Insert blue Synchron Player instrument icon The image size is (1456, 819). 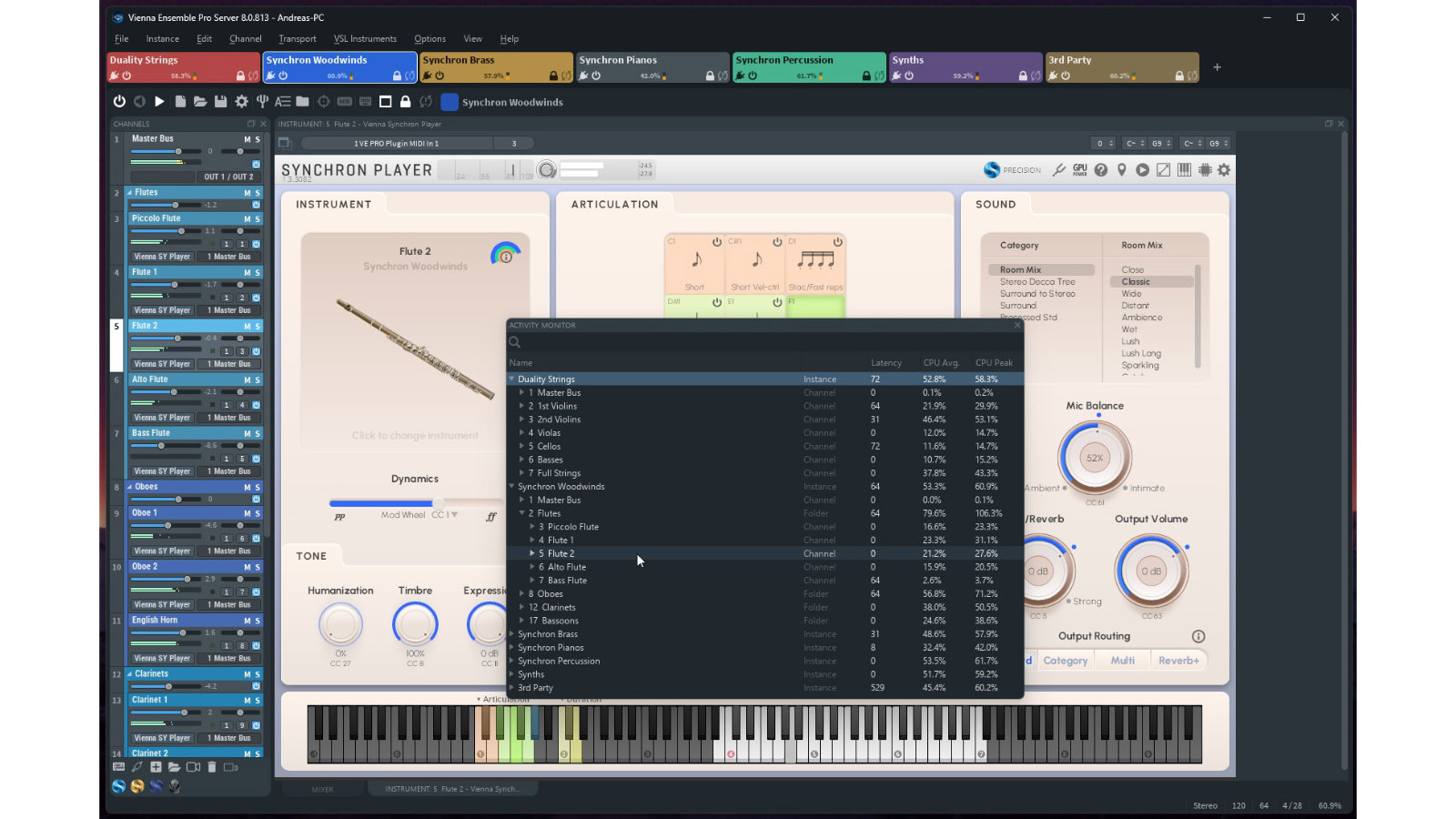(x=119, y=786)
